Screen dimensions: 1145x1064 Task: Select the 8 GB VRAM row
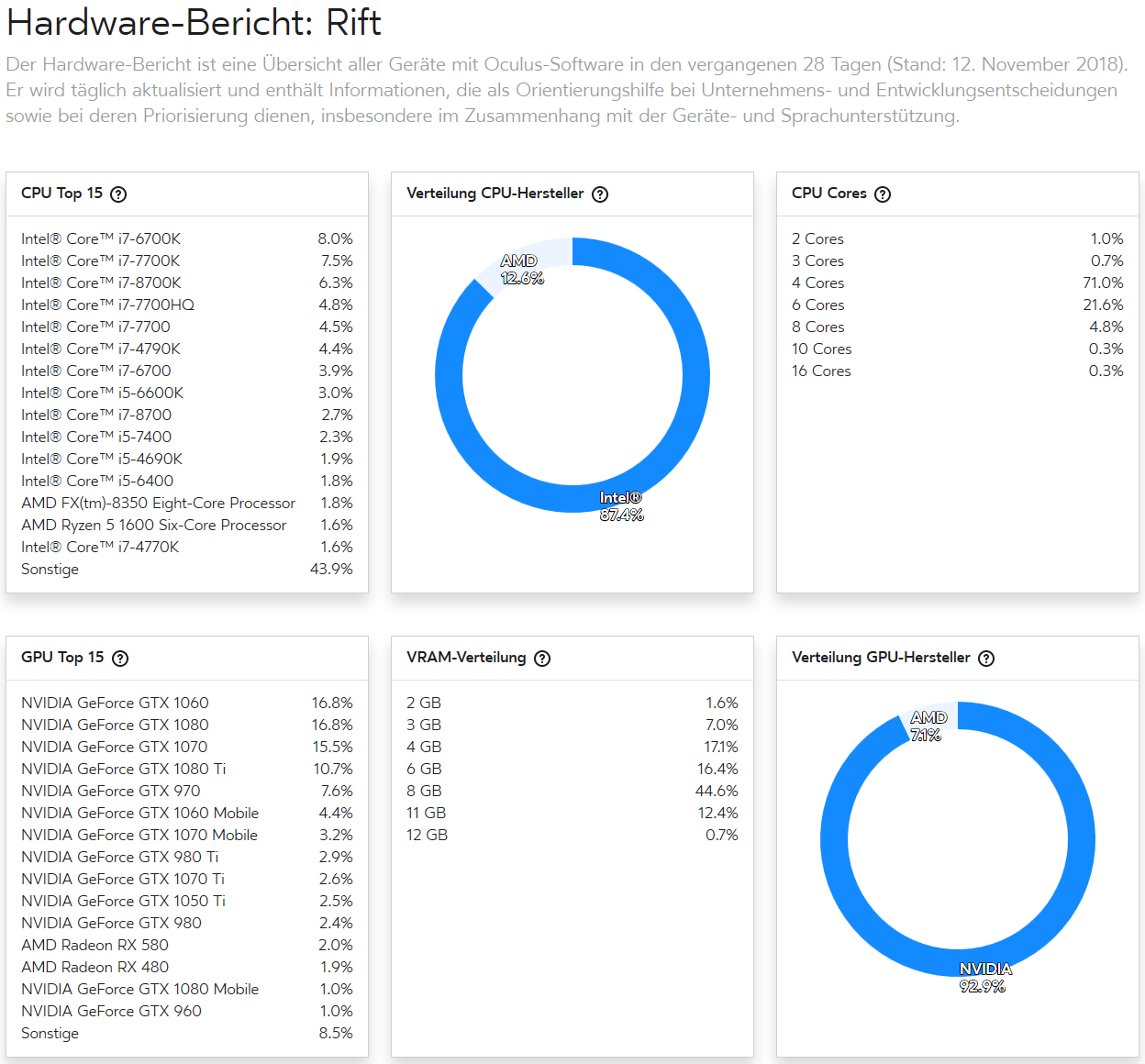[x=572, y=791]
